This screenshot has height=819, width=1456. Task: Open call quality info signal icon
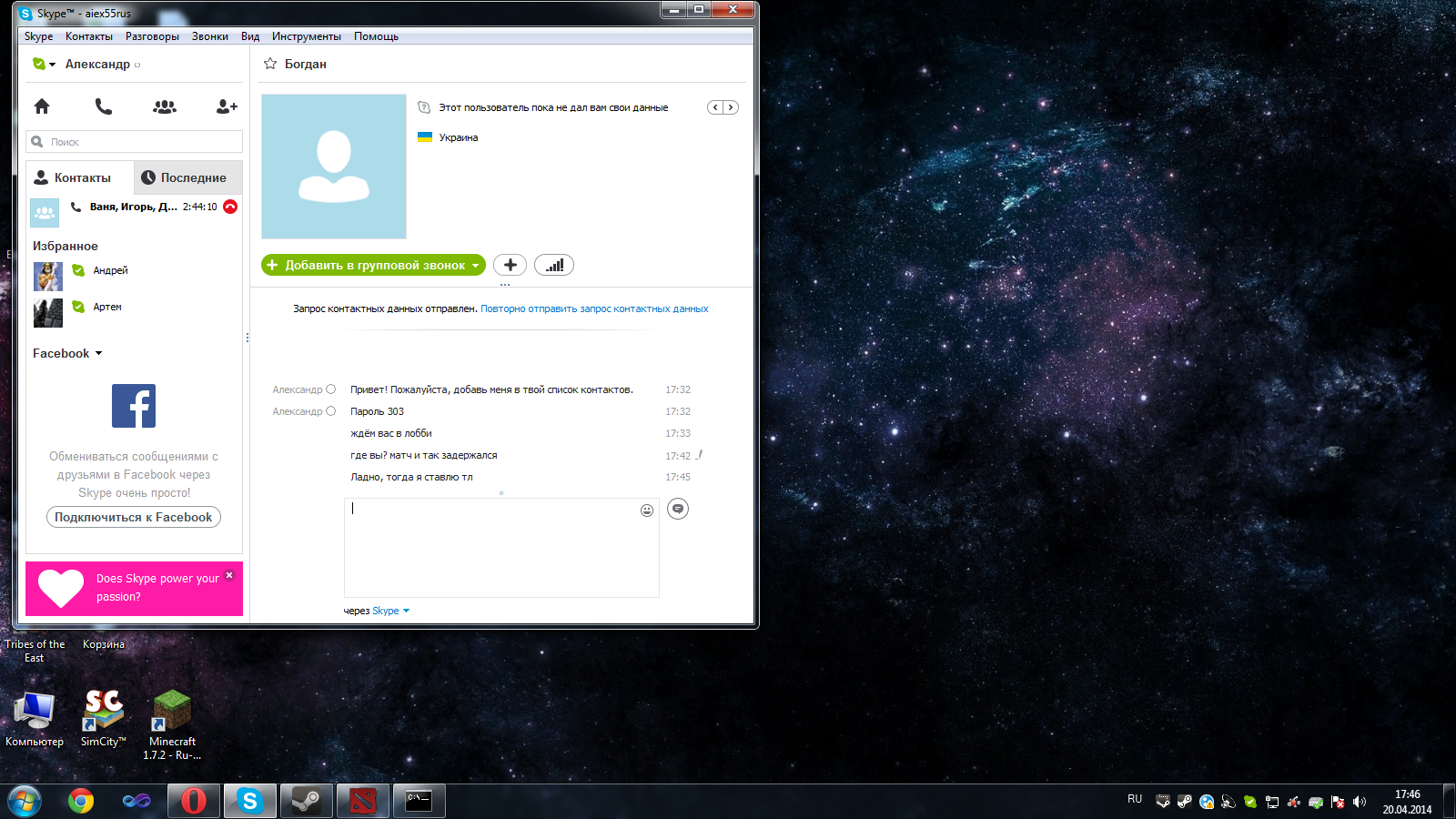pos(554,265)
